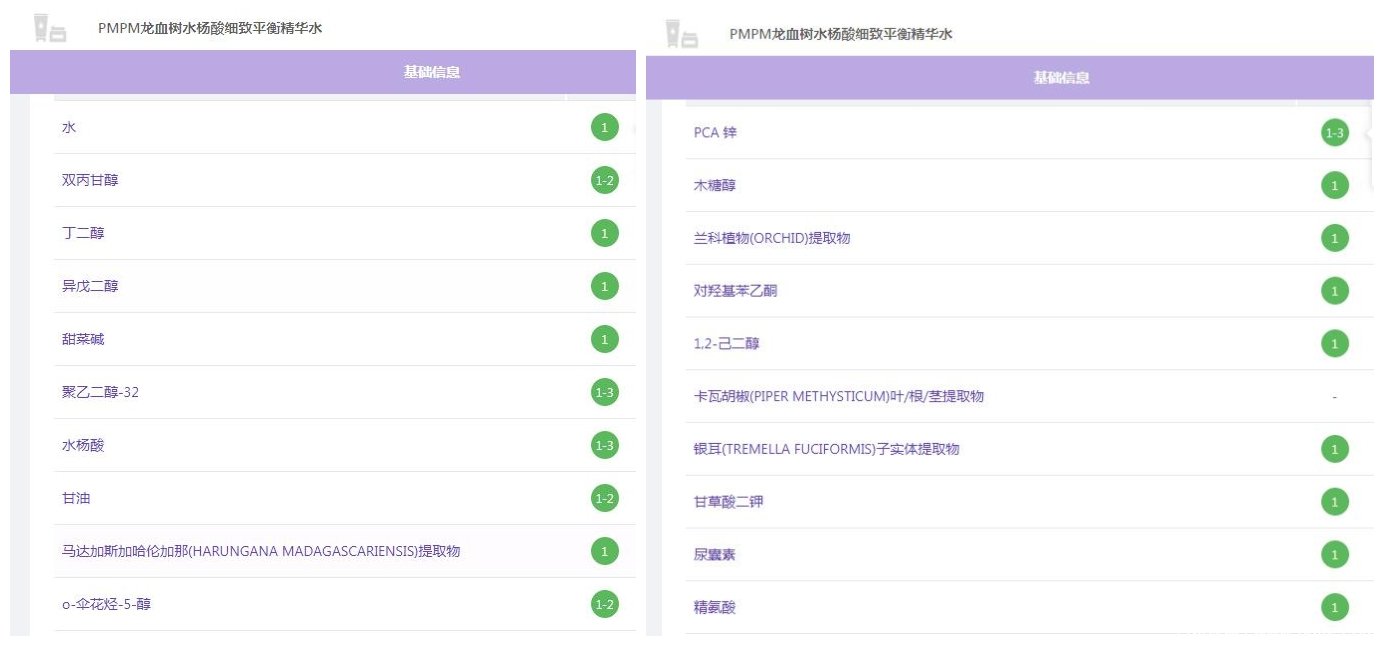
Task: Click the product tube icon in the right panel
Action: point(681,34)
